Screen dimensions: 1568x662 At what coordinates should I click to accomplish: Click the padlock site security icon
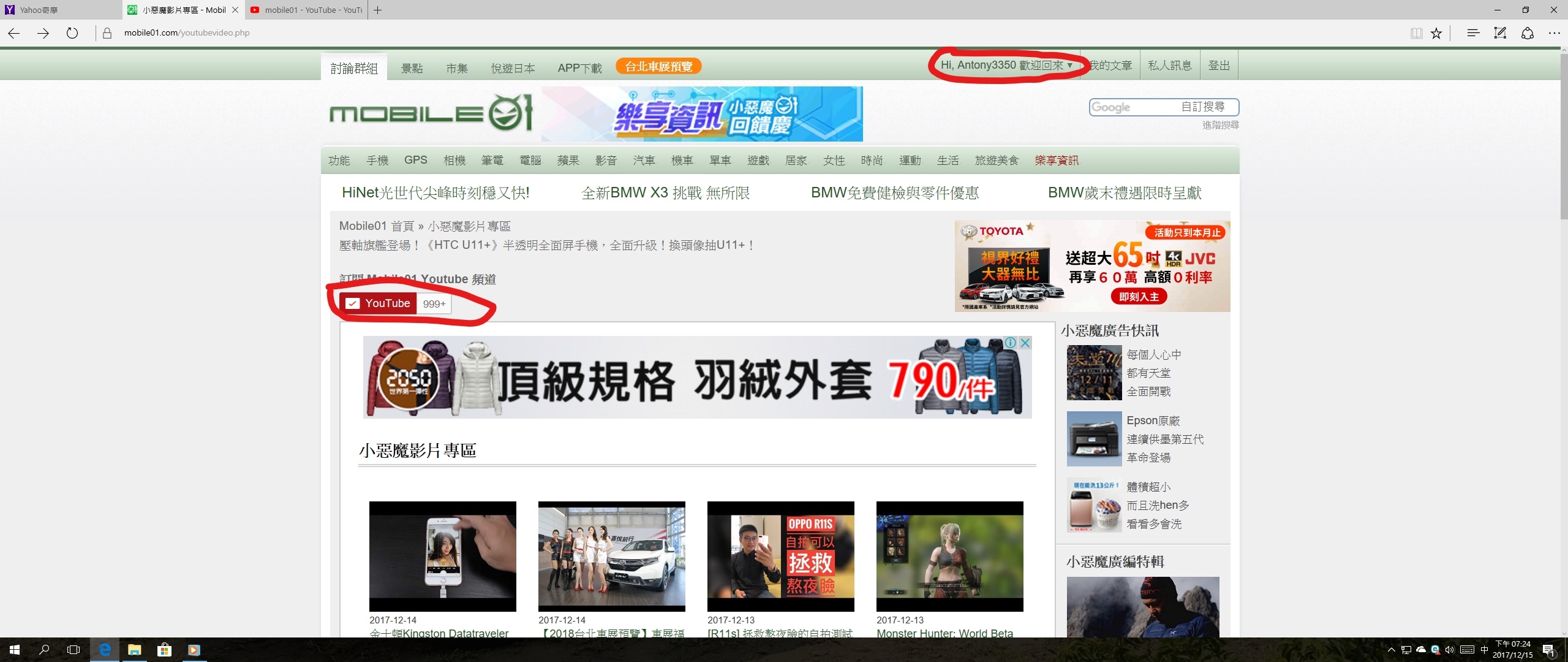click(107, 33)
